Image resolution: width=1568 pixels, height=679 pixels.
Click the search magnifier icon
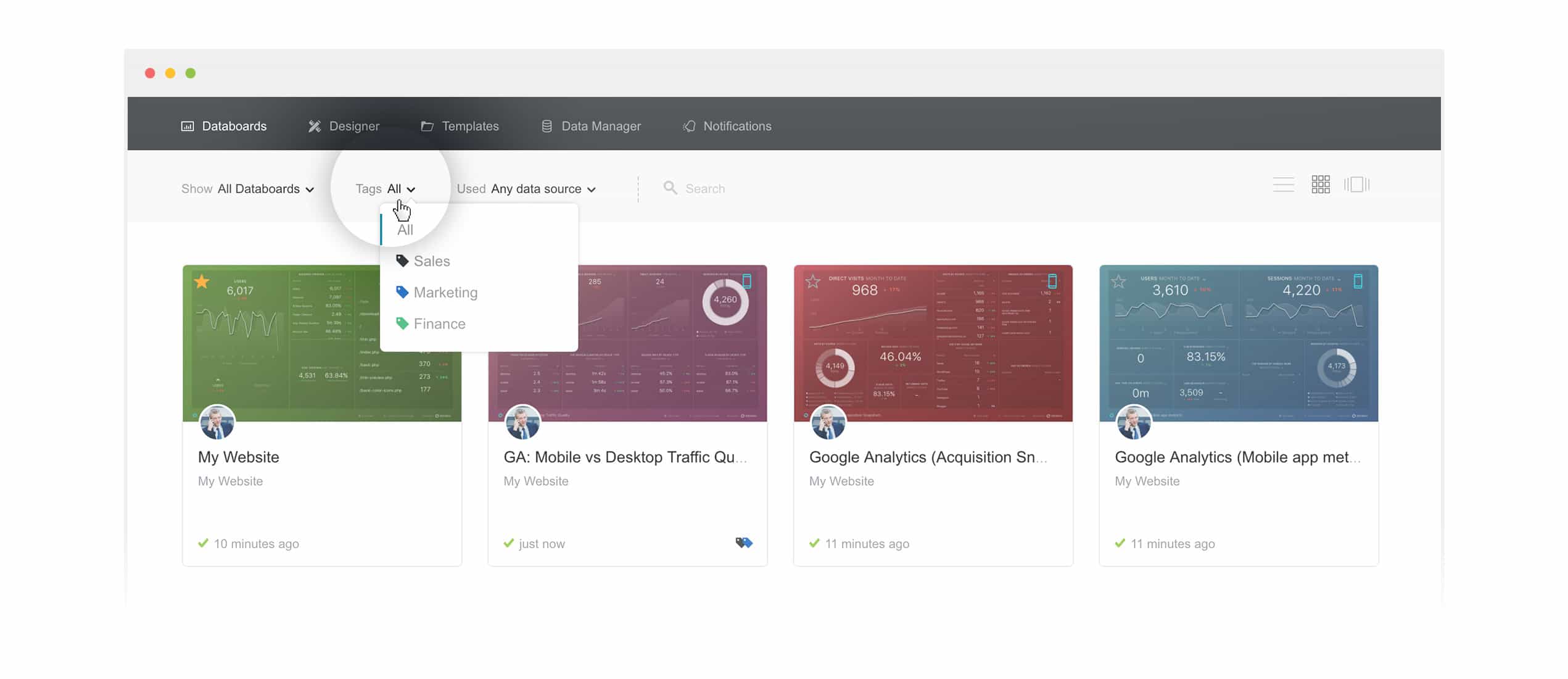click(670, 188)
